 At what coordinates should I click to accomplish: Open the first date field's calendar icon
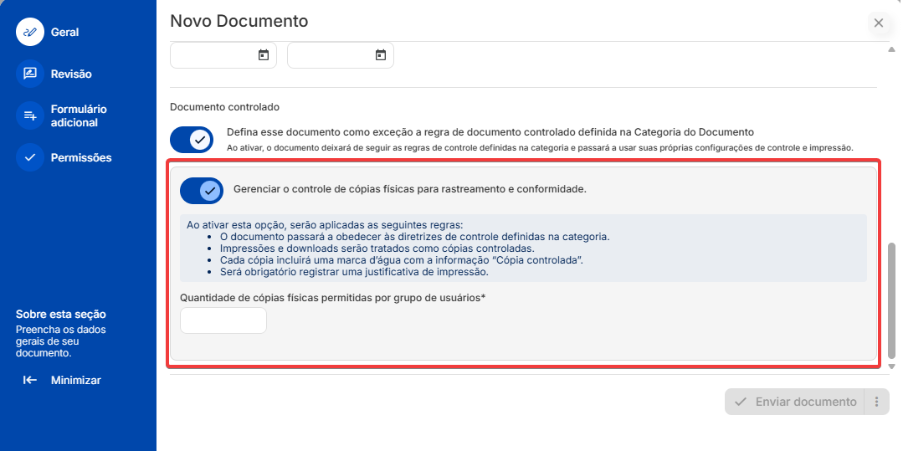[263, 55]
